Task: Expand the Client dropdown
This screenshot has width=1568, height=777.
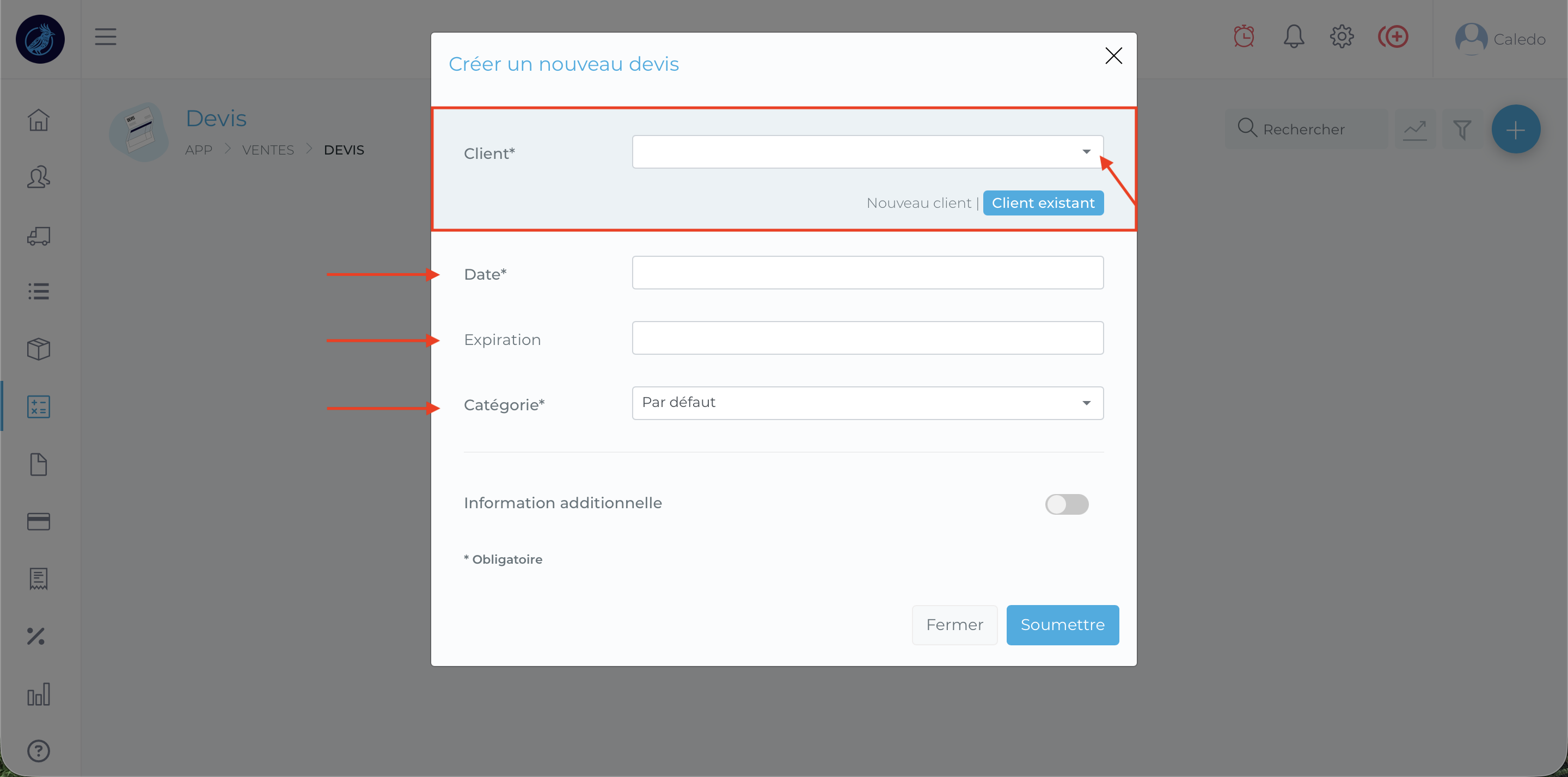Action: coord(867,152)
